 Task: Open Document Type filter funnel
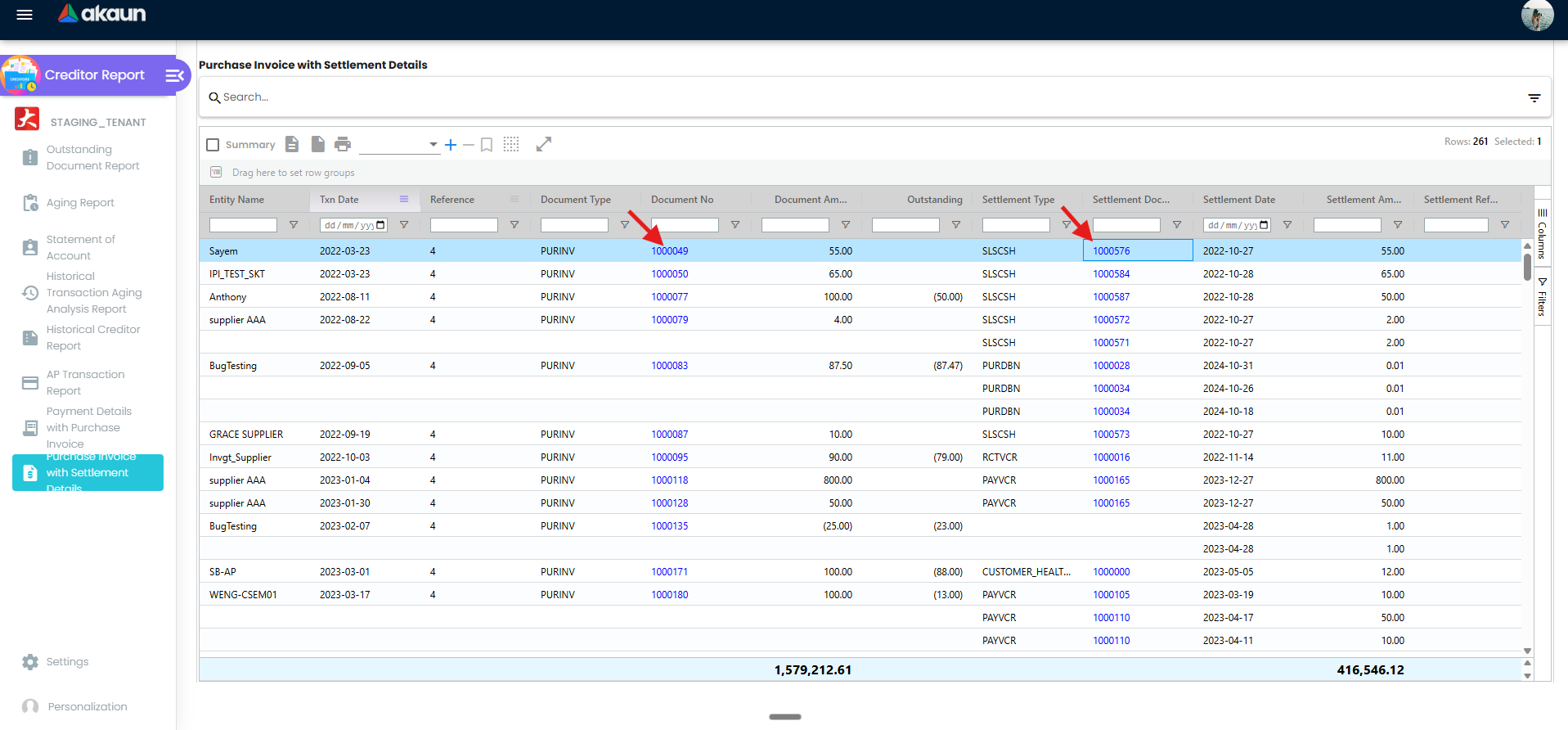click(x=625, y=225)
